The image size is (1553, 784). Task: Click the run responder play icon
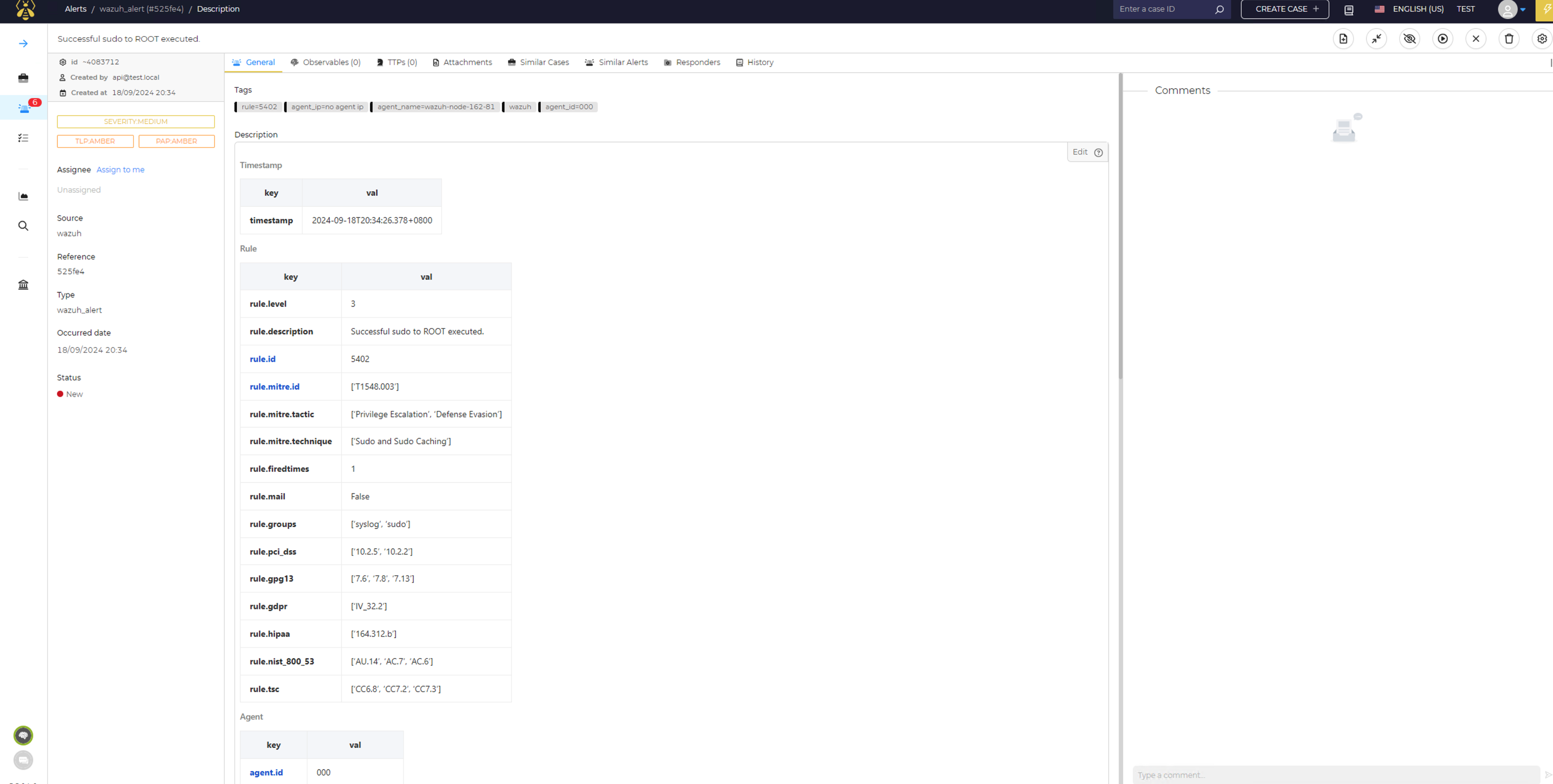(1443, 39)
